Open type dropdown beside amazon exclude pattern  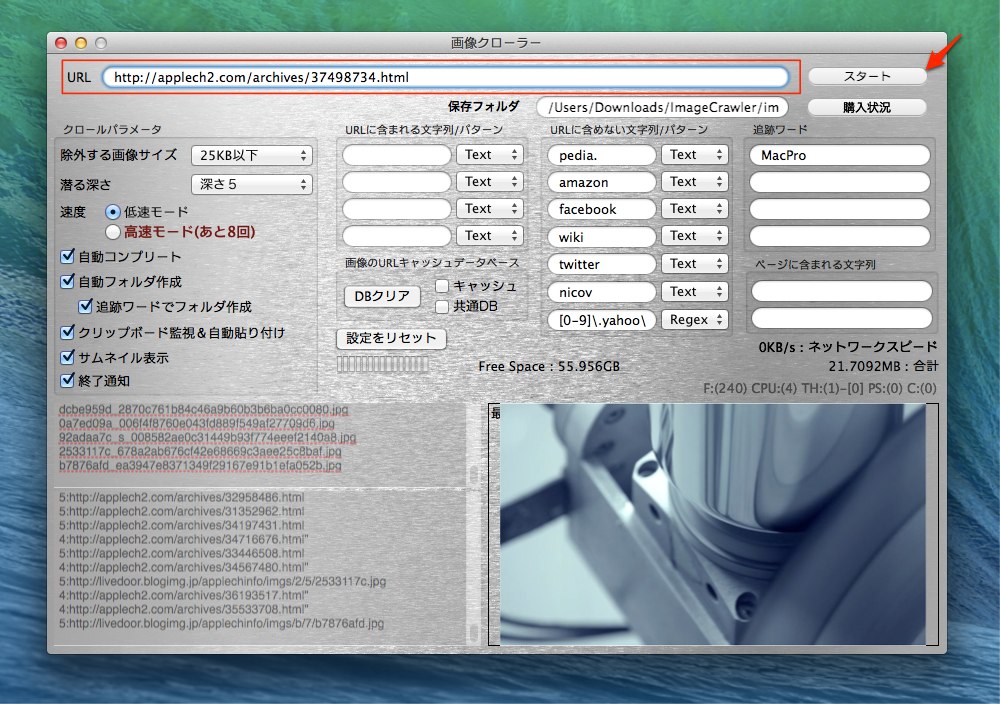coord(695,182)
